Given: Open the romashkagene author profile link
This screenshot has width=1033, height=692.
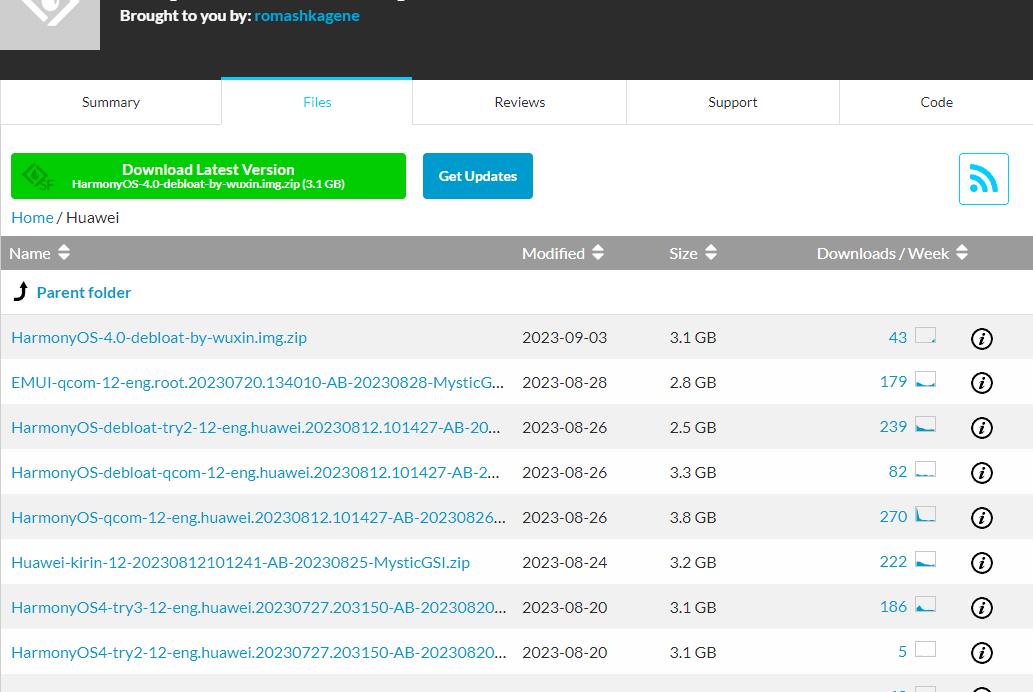Looking at the screenshot, I should [x=307, y=16].
